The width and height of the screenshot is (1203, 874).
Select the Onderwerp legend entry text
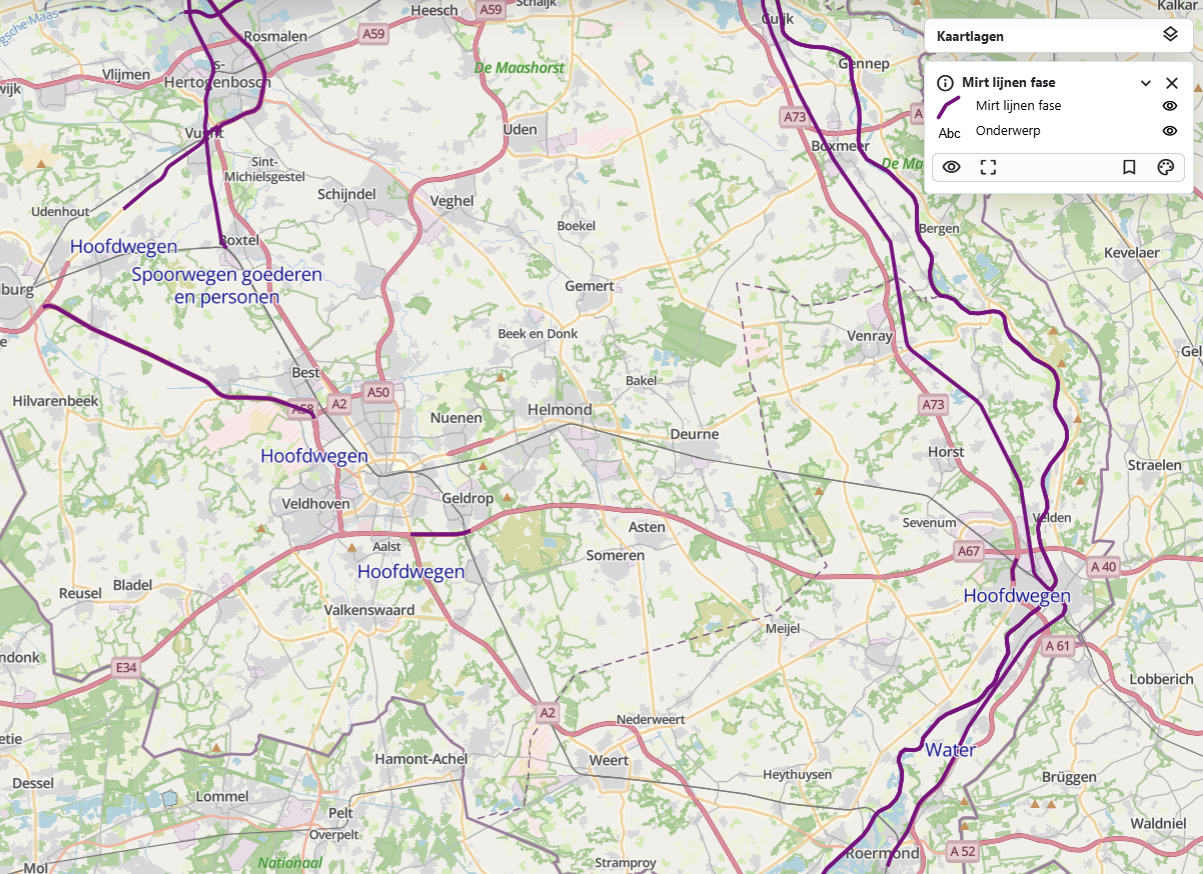1007,131
